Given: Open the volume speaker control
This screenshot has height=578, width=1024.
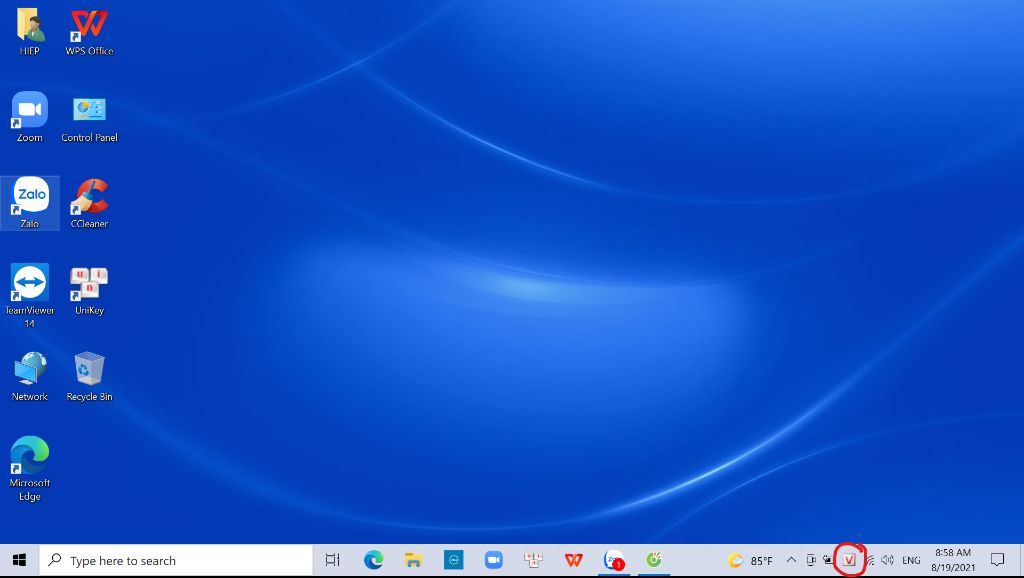Looking at the screenshot, I should tap(887, 560).
